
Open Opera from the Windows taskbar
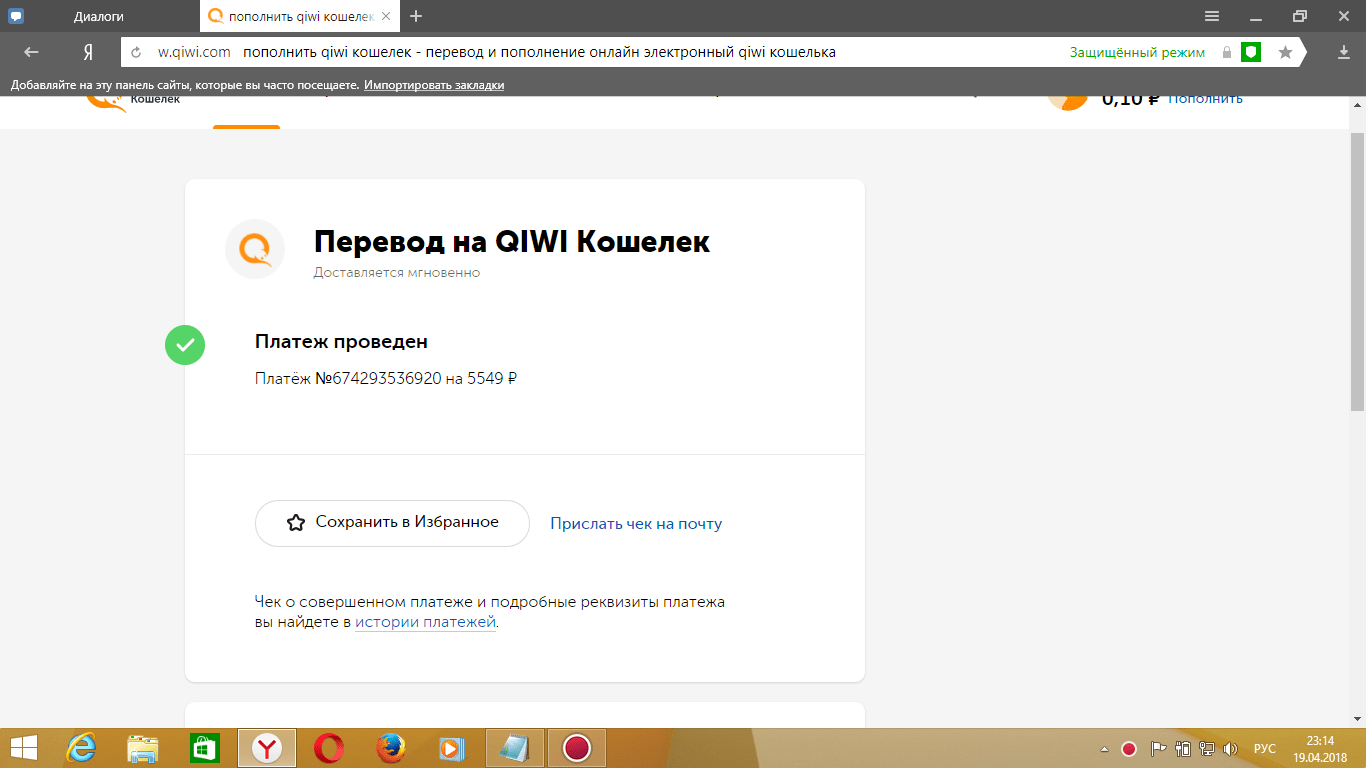click(x=329, y=748)
